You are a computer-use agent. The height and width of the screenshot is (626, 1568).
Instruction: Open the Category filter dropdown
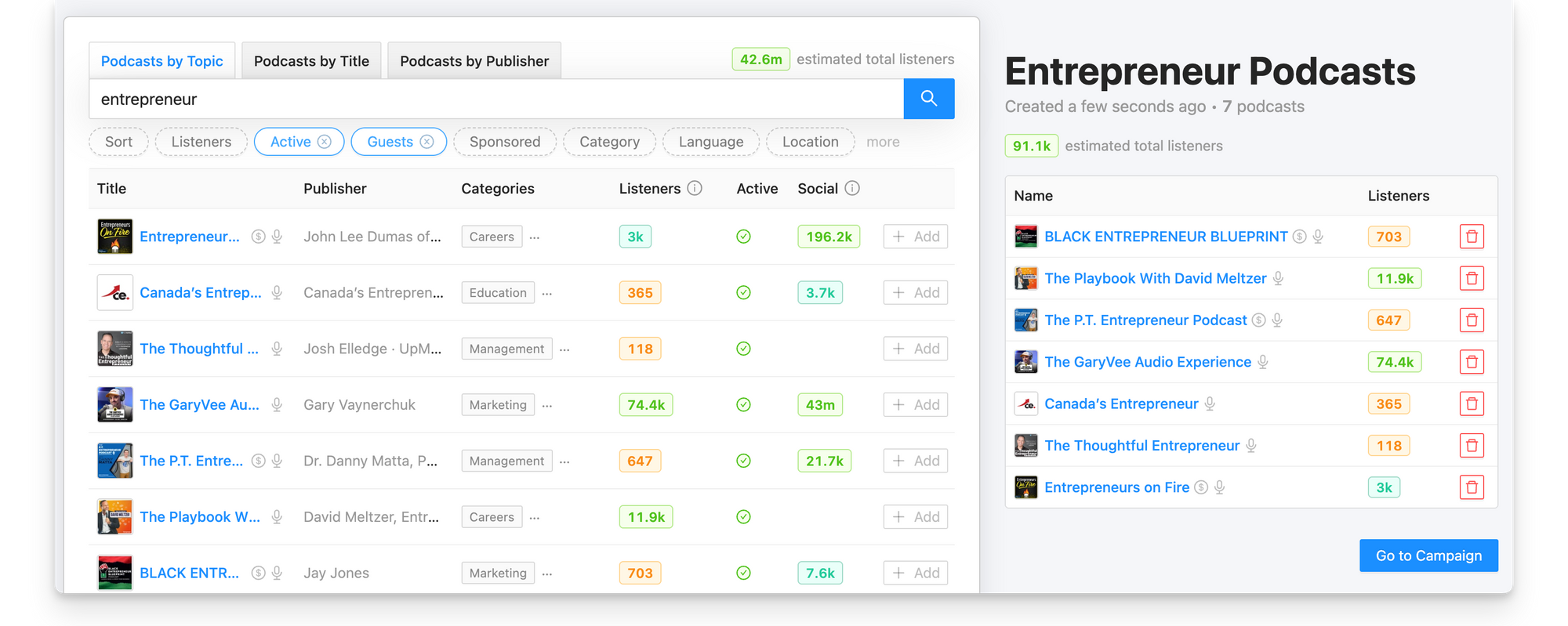609,142
